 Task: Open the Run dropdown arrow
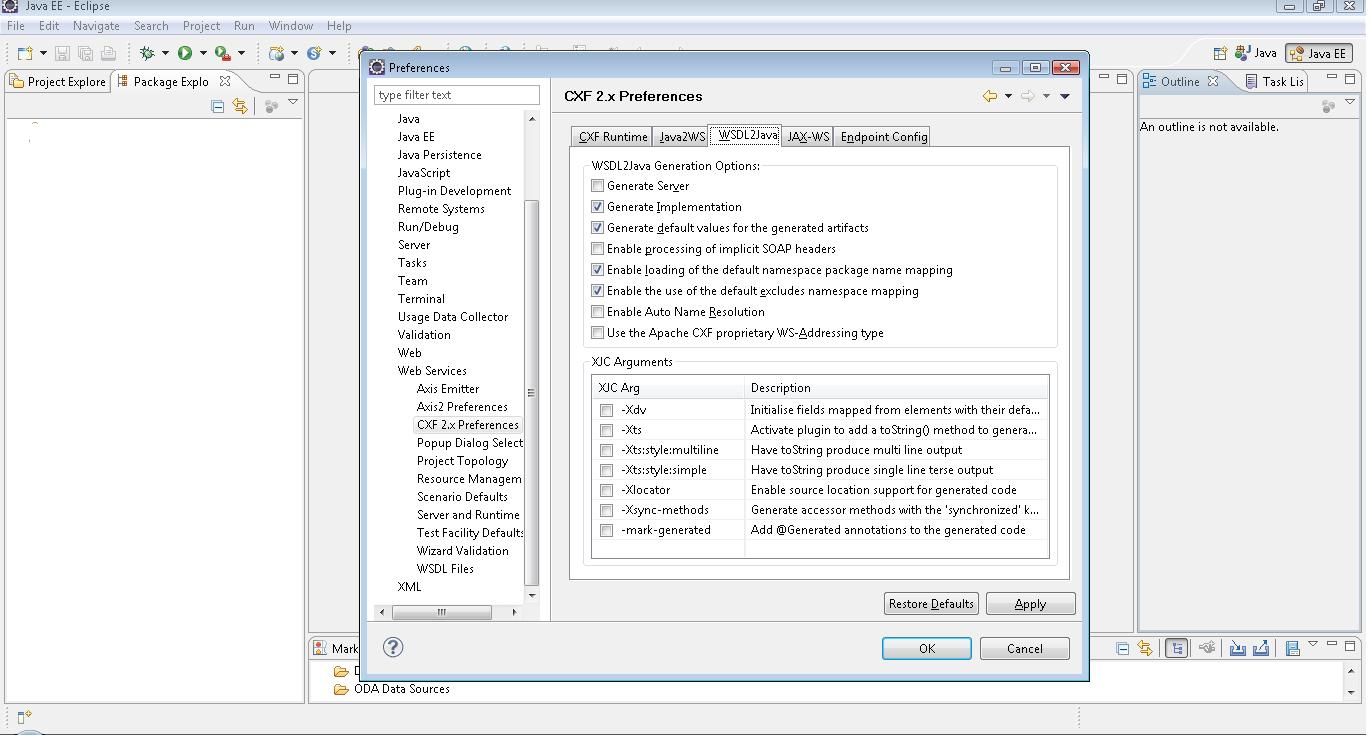pyautogui.click(x=203, y=53)
